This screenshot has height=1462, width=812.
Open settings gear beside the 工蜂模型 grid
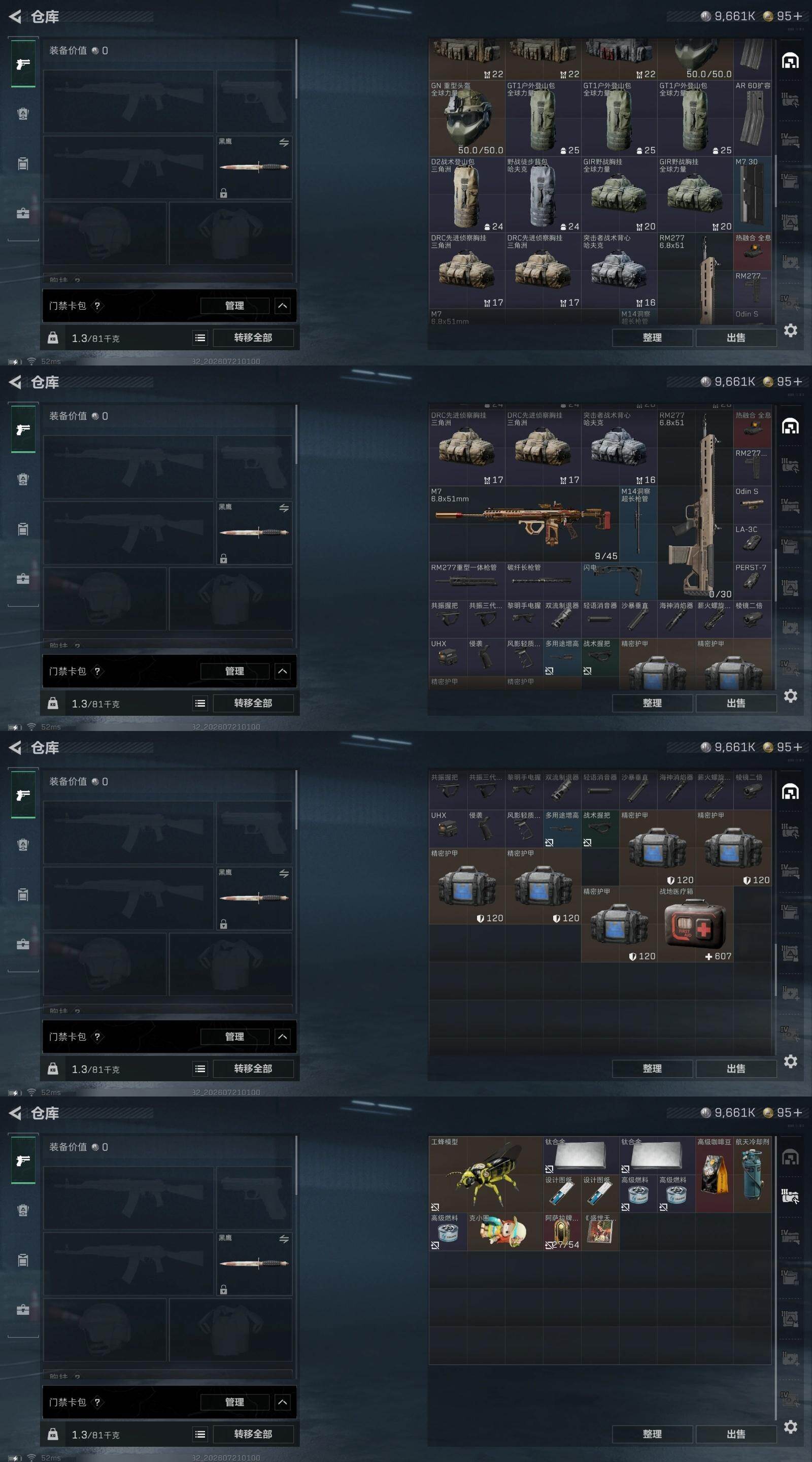[791, 1427]
